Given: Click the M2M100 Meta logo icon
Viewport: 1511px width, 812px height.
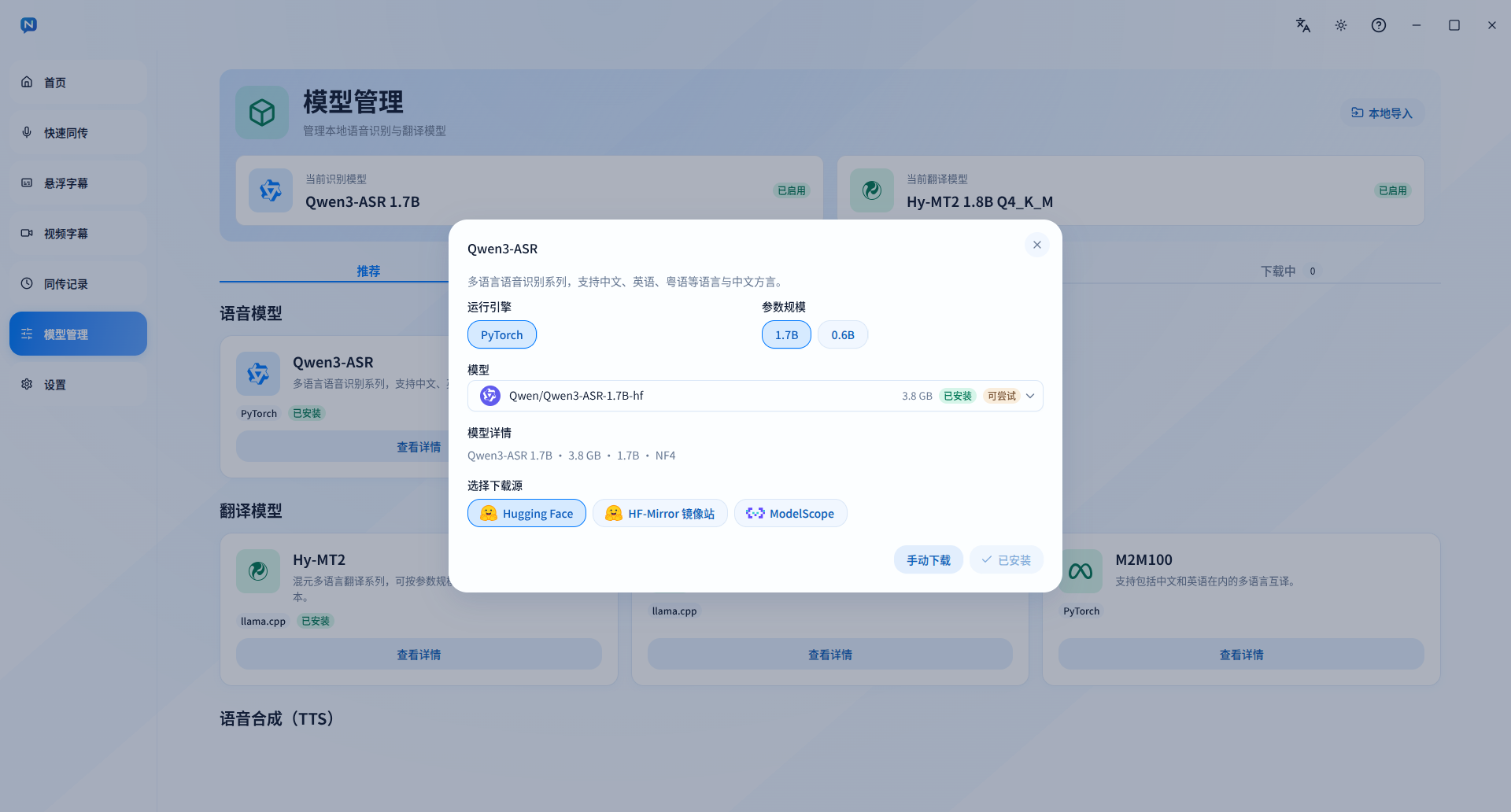Looking at the screenshot, I should 1081,571.
